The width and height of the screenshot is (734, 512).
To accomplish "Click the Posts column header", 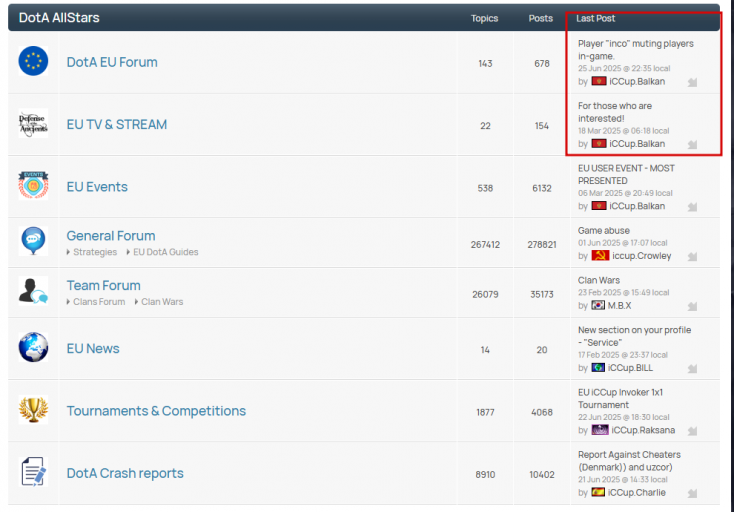I will (541, 18).
